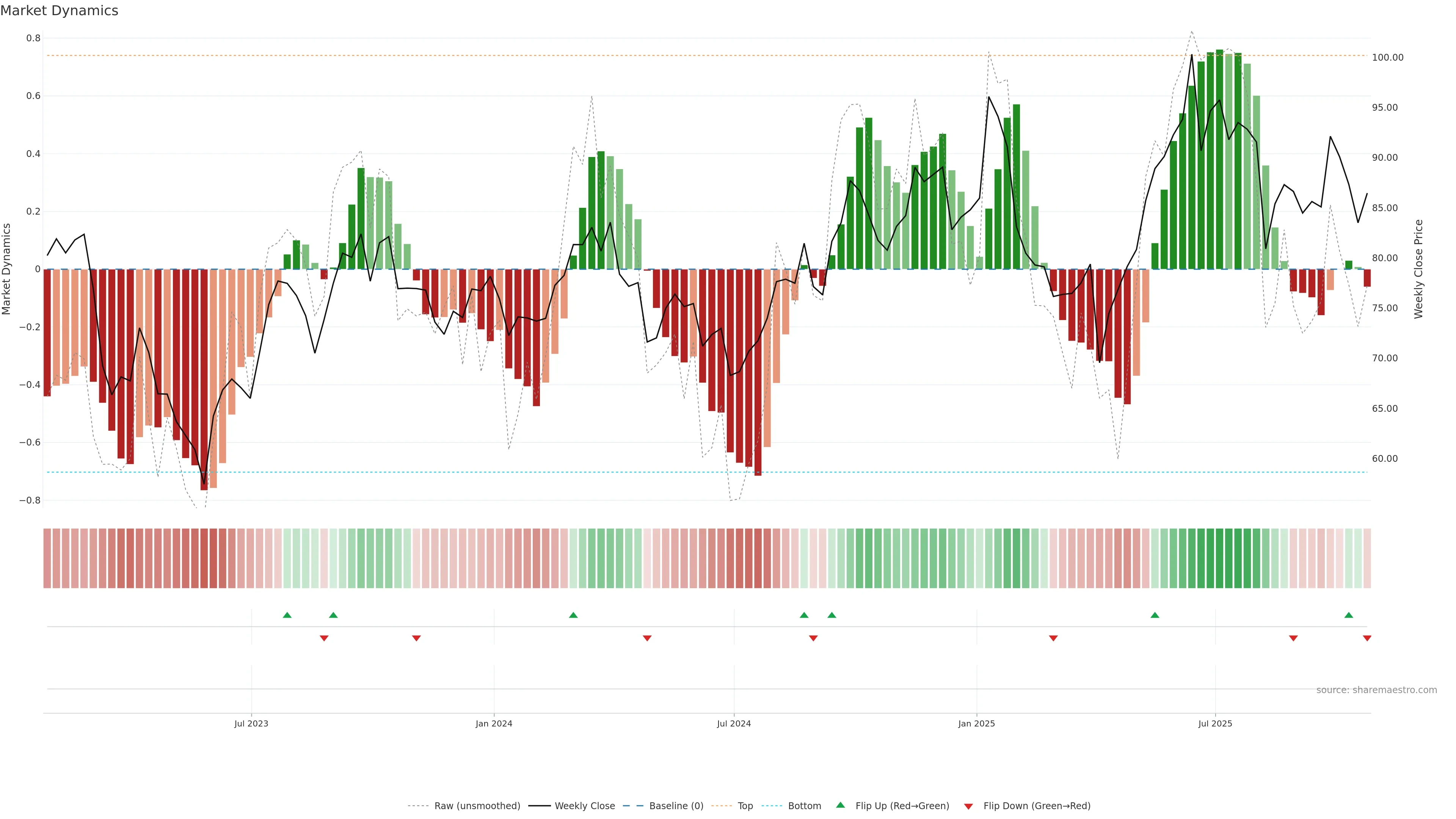Click the Market Dynamics chart title
The image size is (1456, 819).
coord(60,11)
